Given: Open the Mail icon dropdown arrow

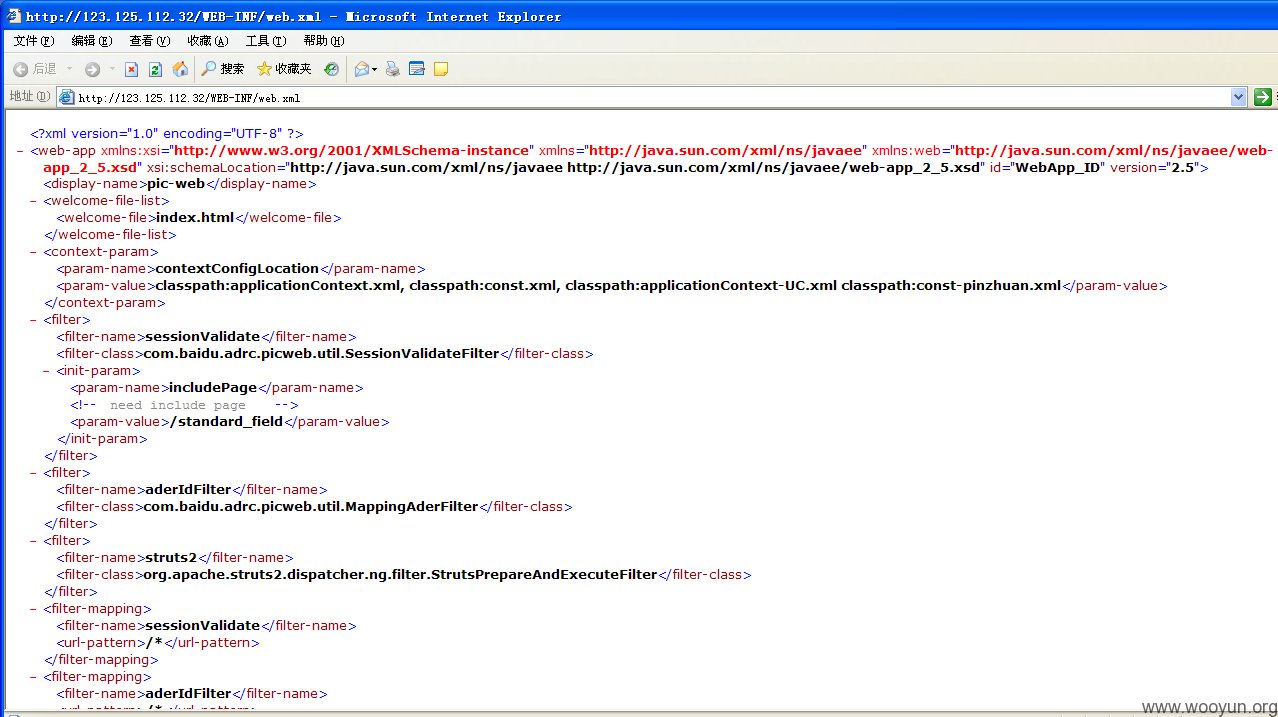Looking at the screenshot, I should [375, 69].
